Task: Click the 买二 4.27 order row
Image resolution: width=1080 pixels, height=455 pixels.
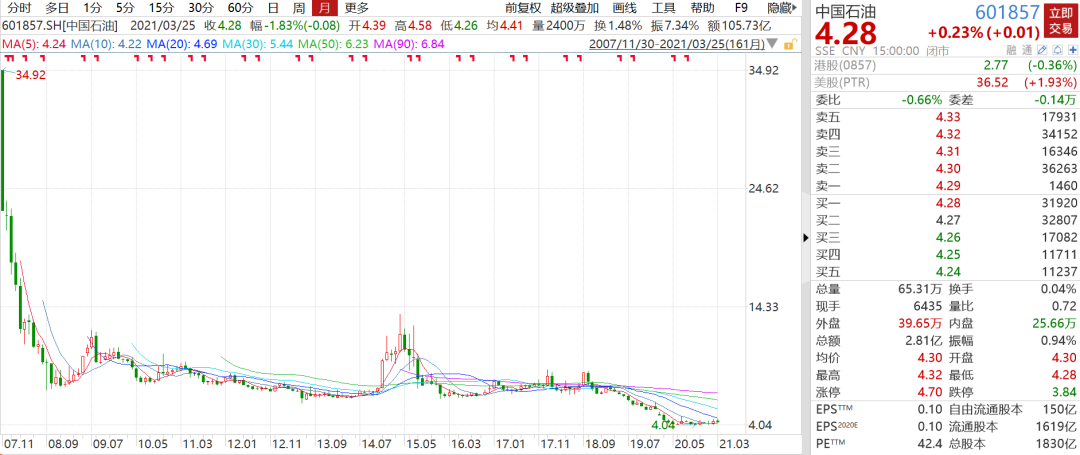Action: 946,220
